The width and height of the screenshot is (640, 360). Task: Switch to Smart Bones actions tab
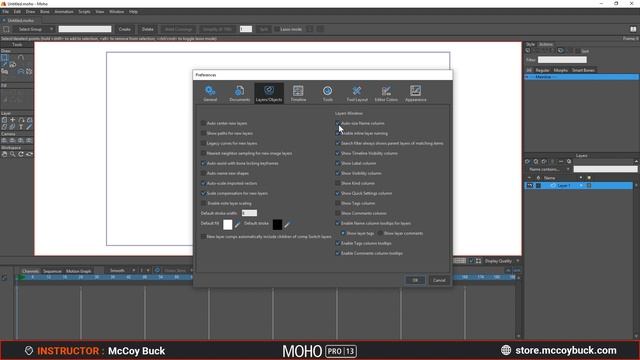point(583,70)
